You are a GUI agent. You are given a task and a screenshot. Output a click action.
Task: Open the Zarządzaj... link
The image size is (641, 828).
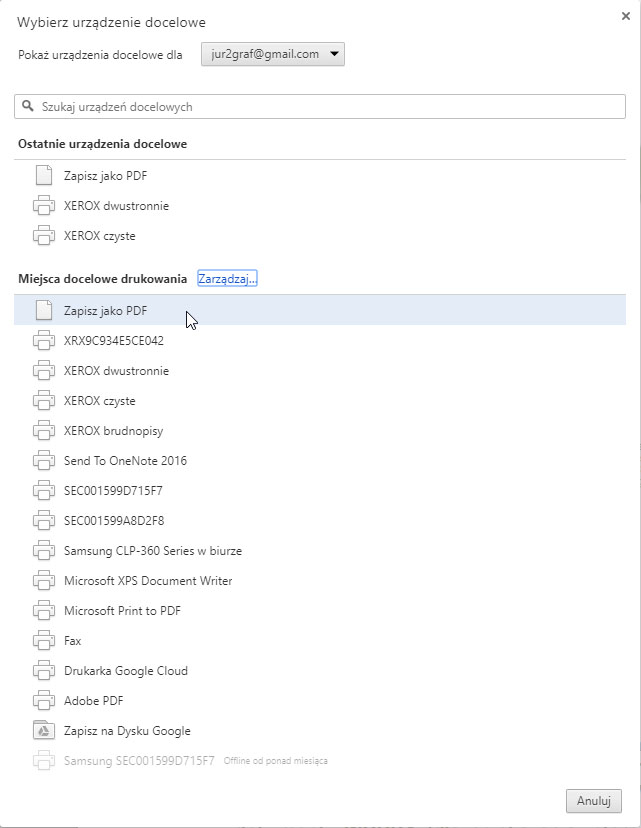point(227,278)
